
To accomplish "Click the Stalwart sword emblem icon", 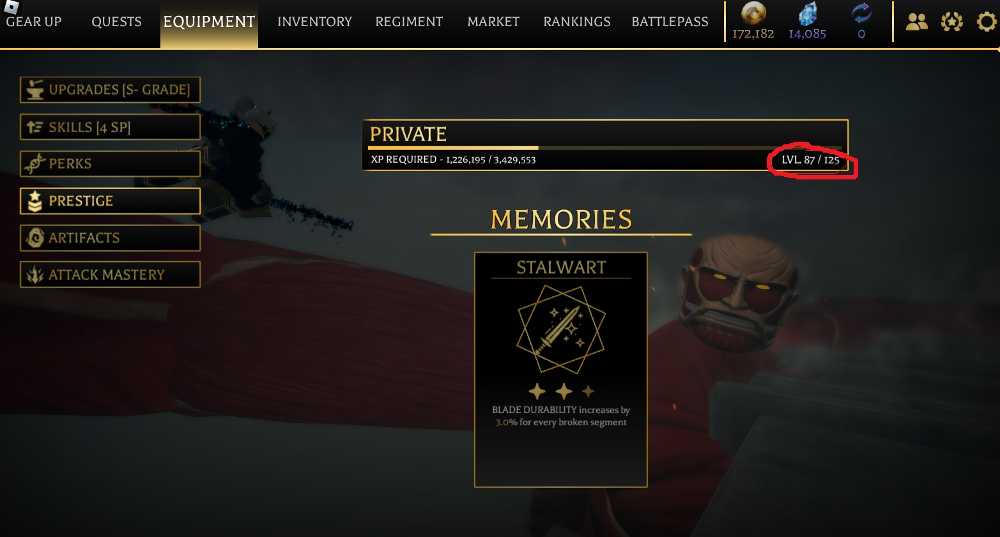I will pos(561,330).
